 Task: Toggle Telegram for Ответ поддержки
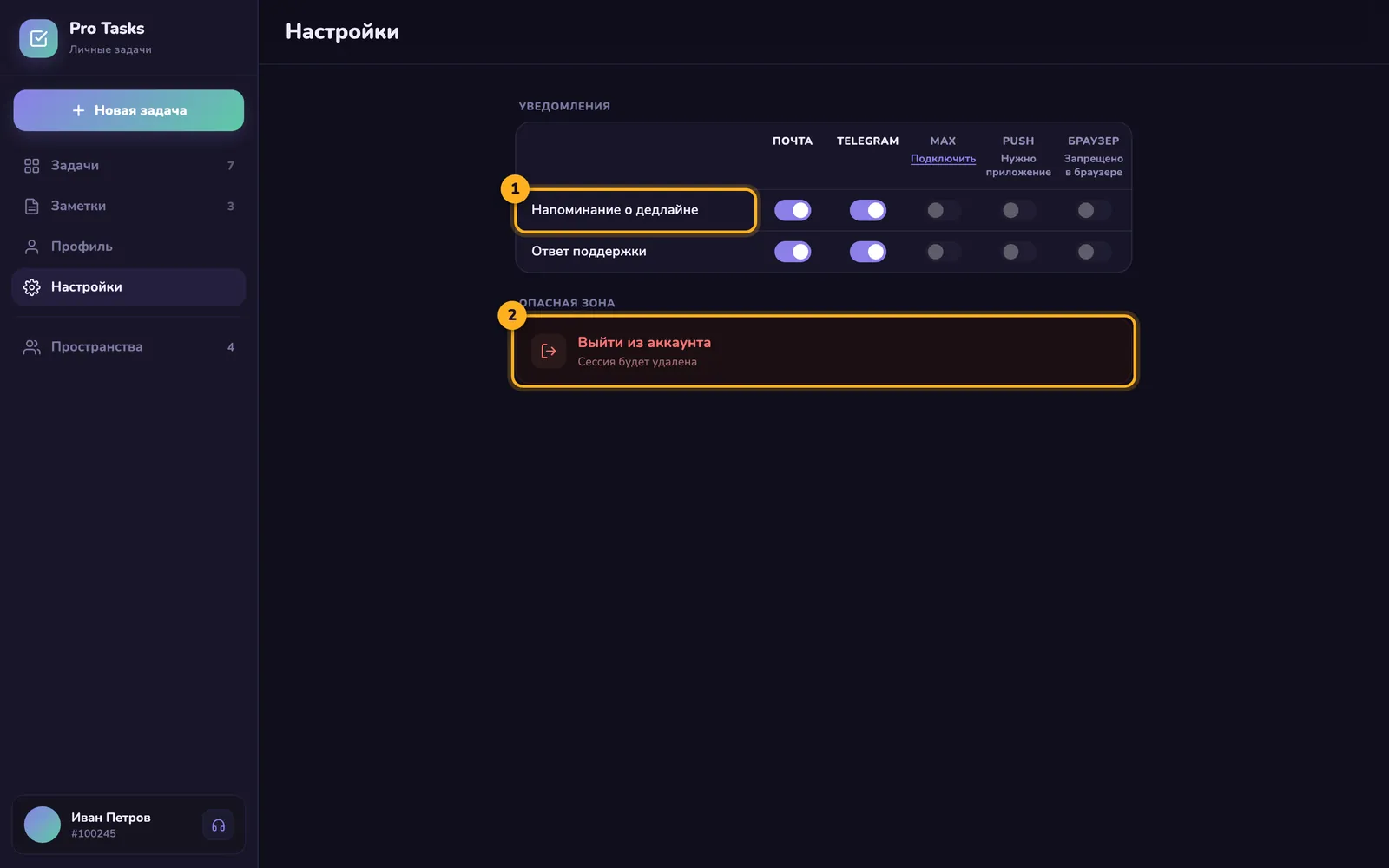[x=868, y=252]
